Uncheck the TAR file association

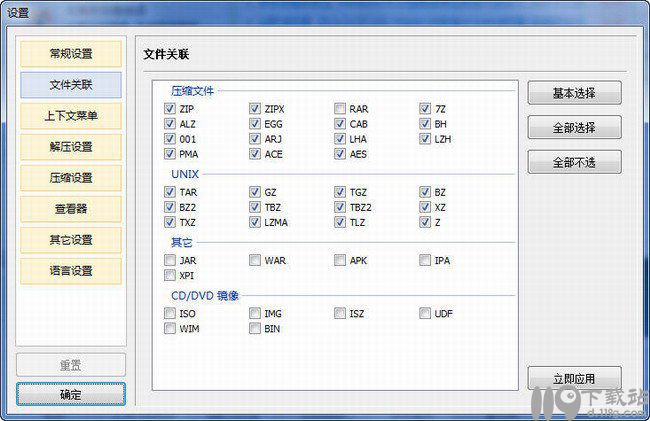click(x=170, y=192)
